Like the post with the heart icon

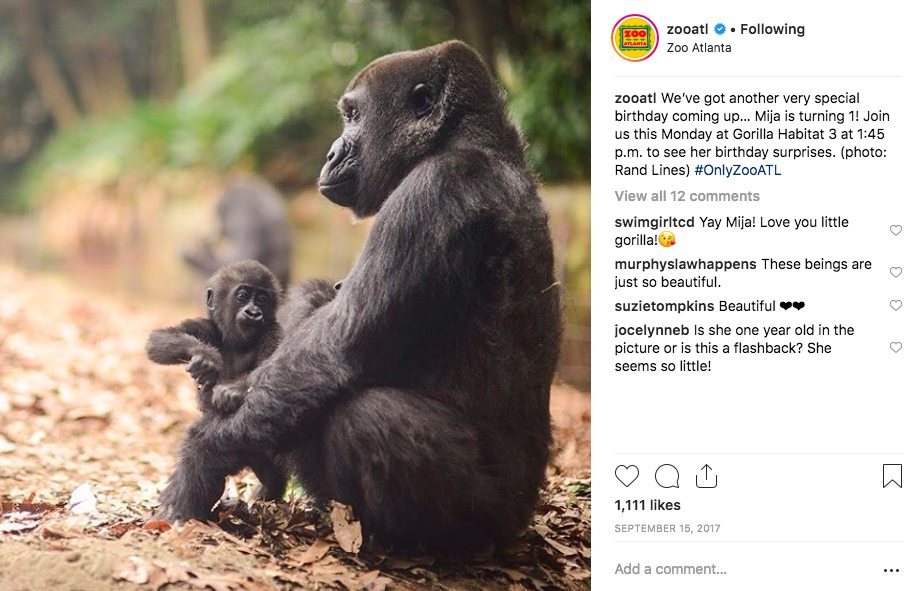coord(627,476)
